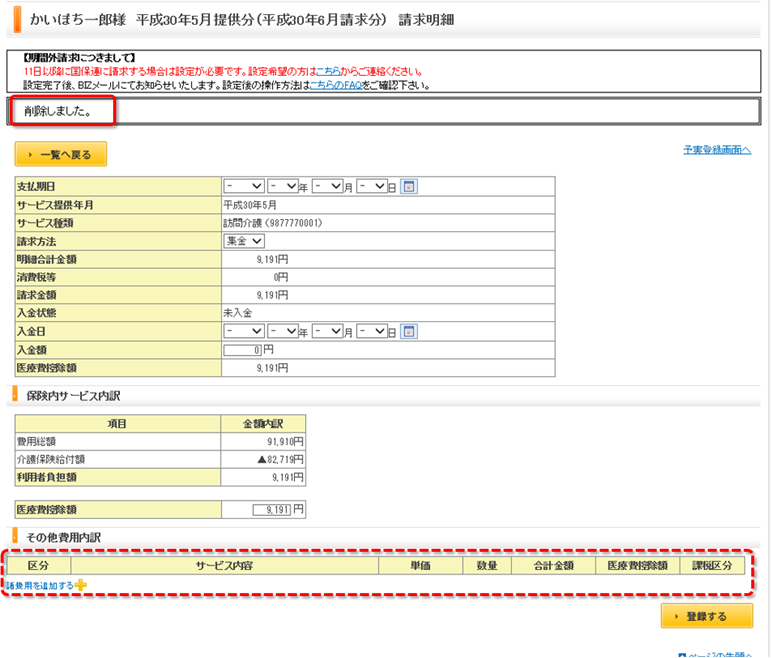This screenshot has width=771, height=658.
Task: Click the 項目 column header
Action: pyautogui.click(x=118, y=423)
